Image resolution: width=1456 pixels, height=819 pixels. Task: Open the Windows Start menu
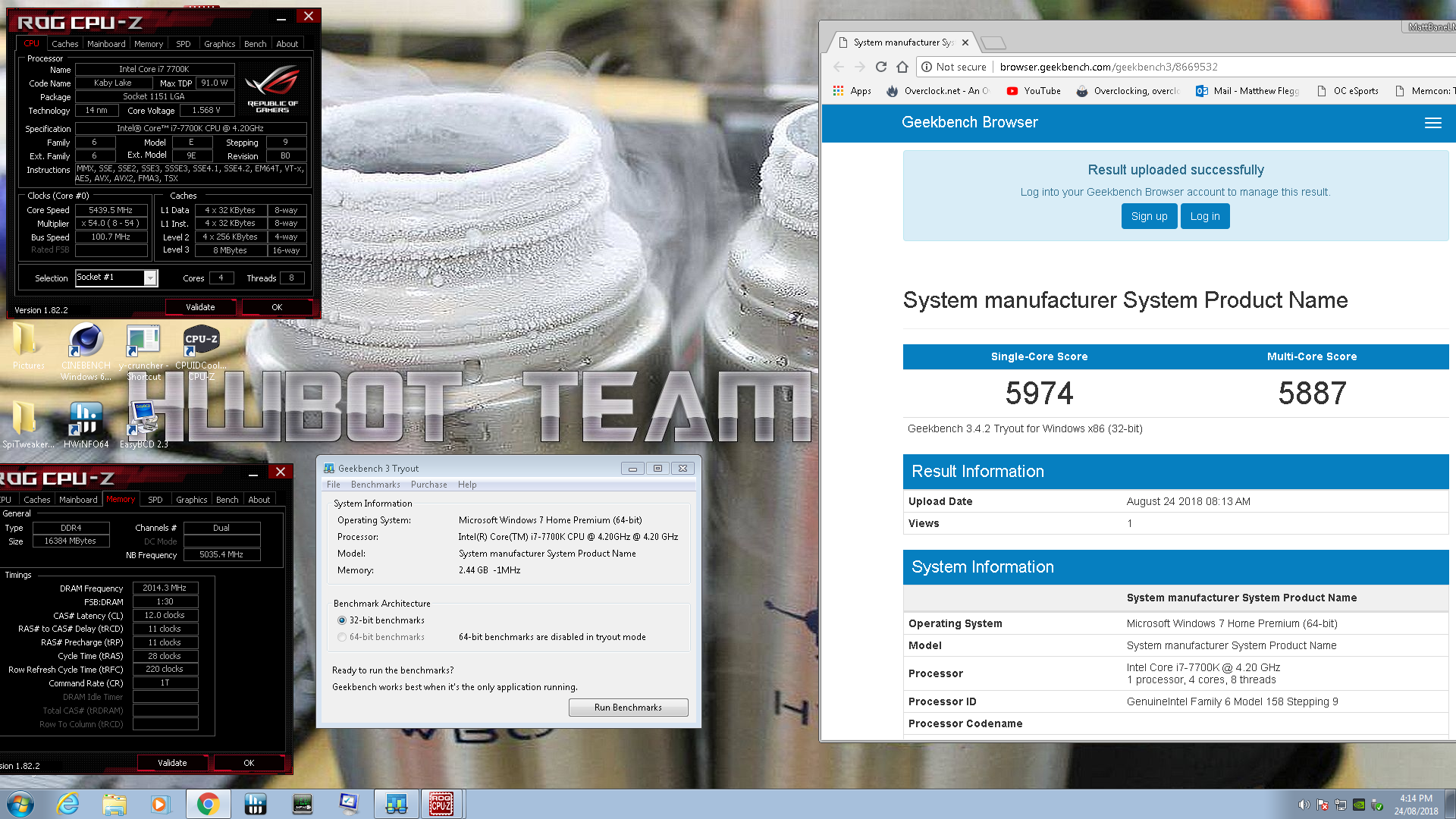20,804
